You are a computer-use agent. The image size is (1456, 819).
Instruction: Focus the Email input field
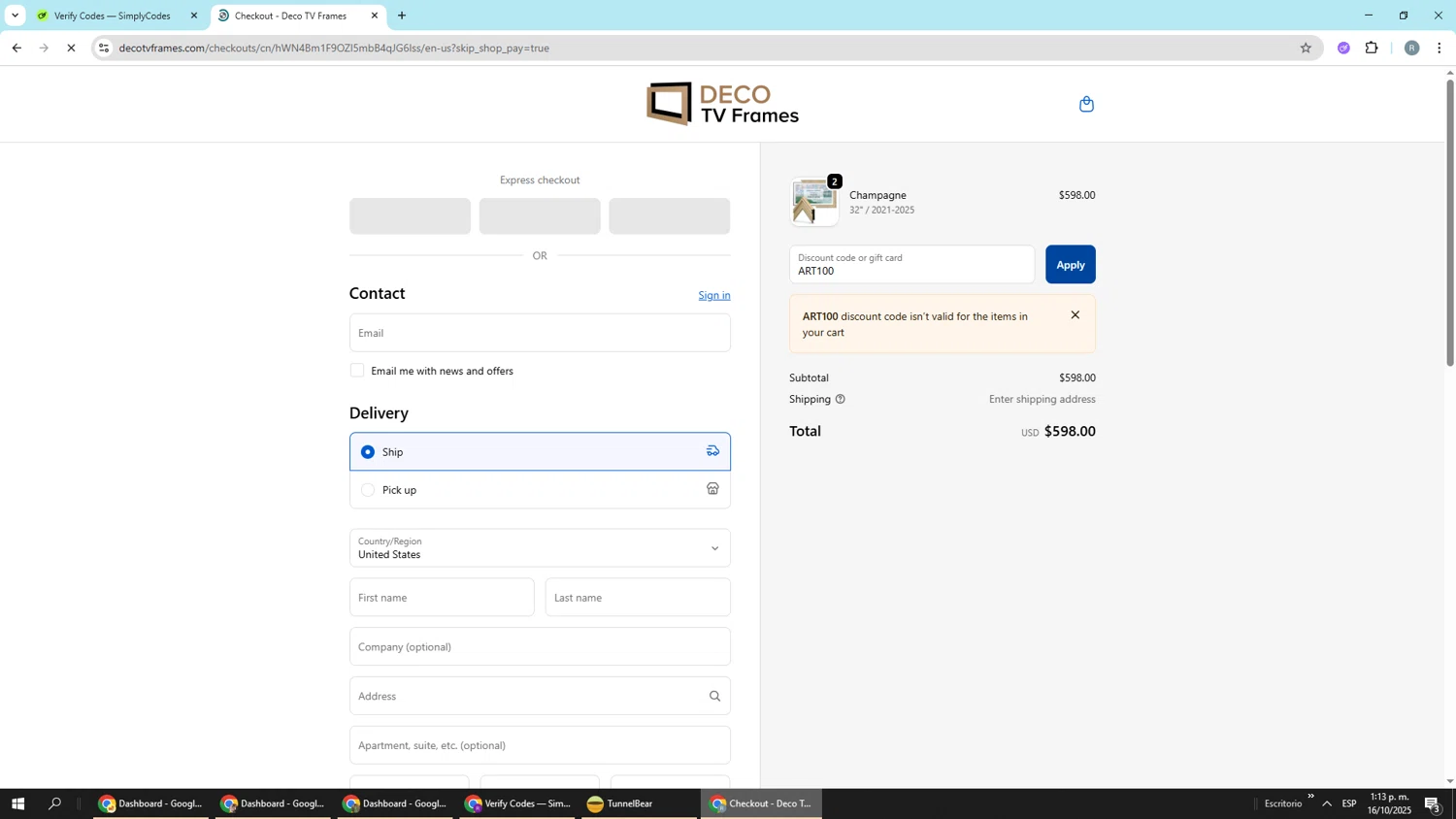coord(540,333)
